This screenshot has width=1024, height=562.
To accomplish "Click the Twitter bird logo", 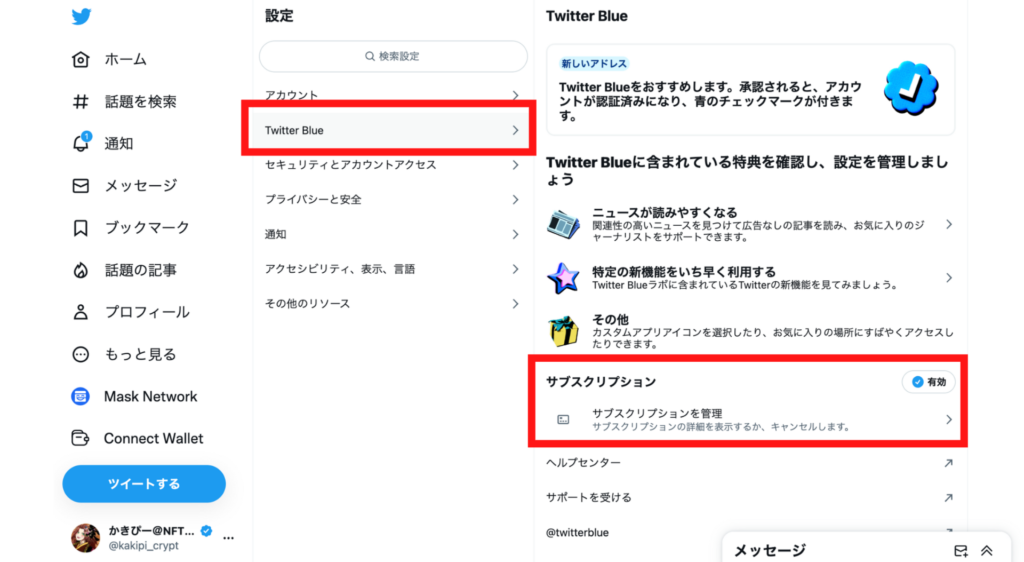I will [81, 16].
